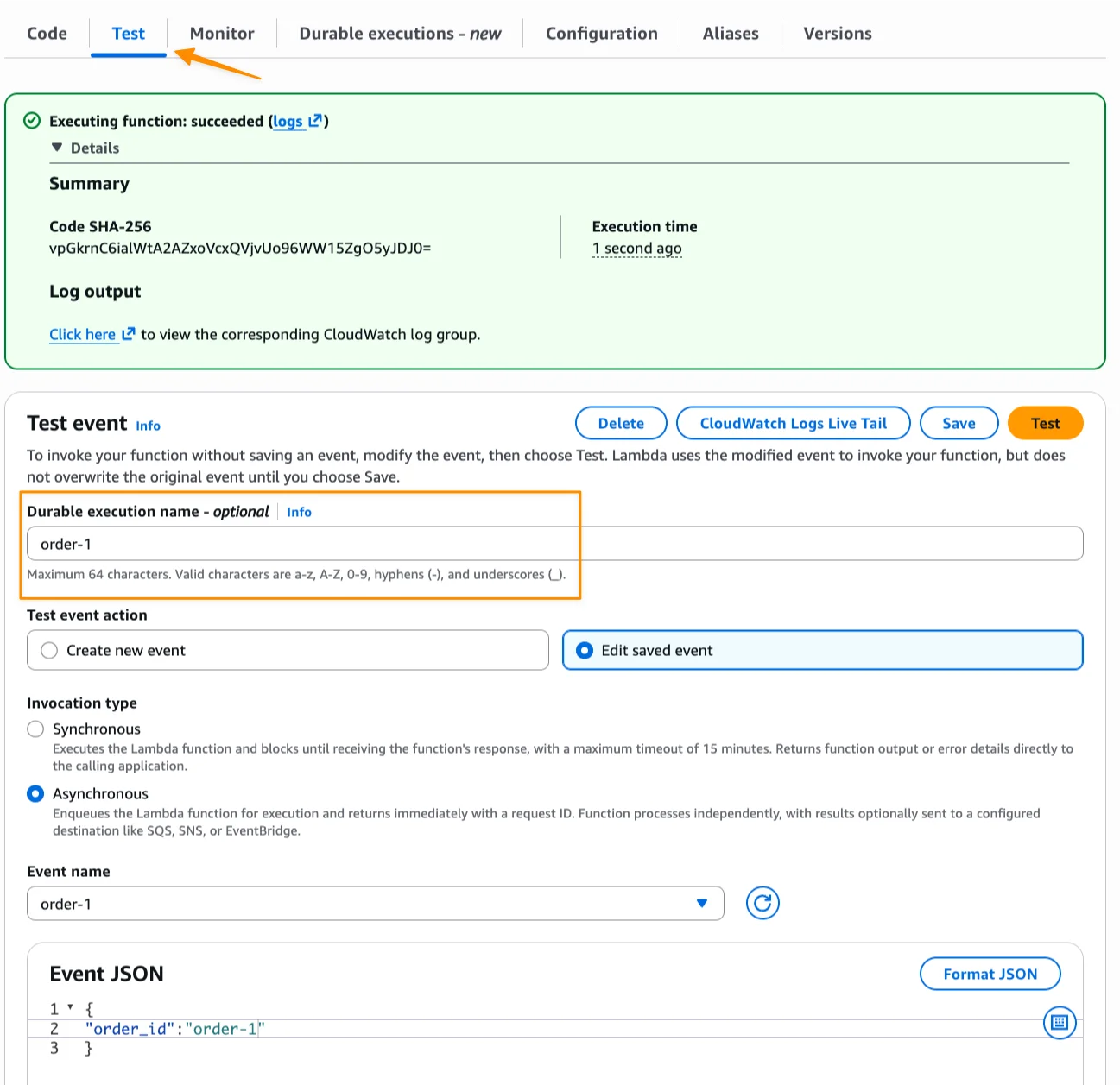This screenshot has height=1085, width=1120.
Task: Select the Edit saved event option
Action: pyautogui.click(x=585, y=650)
